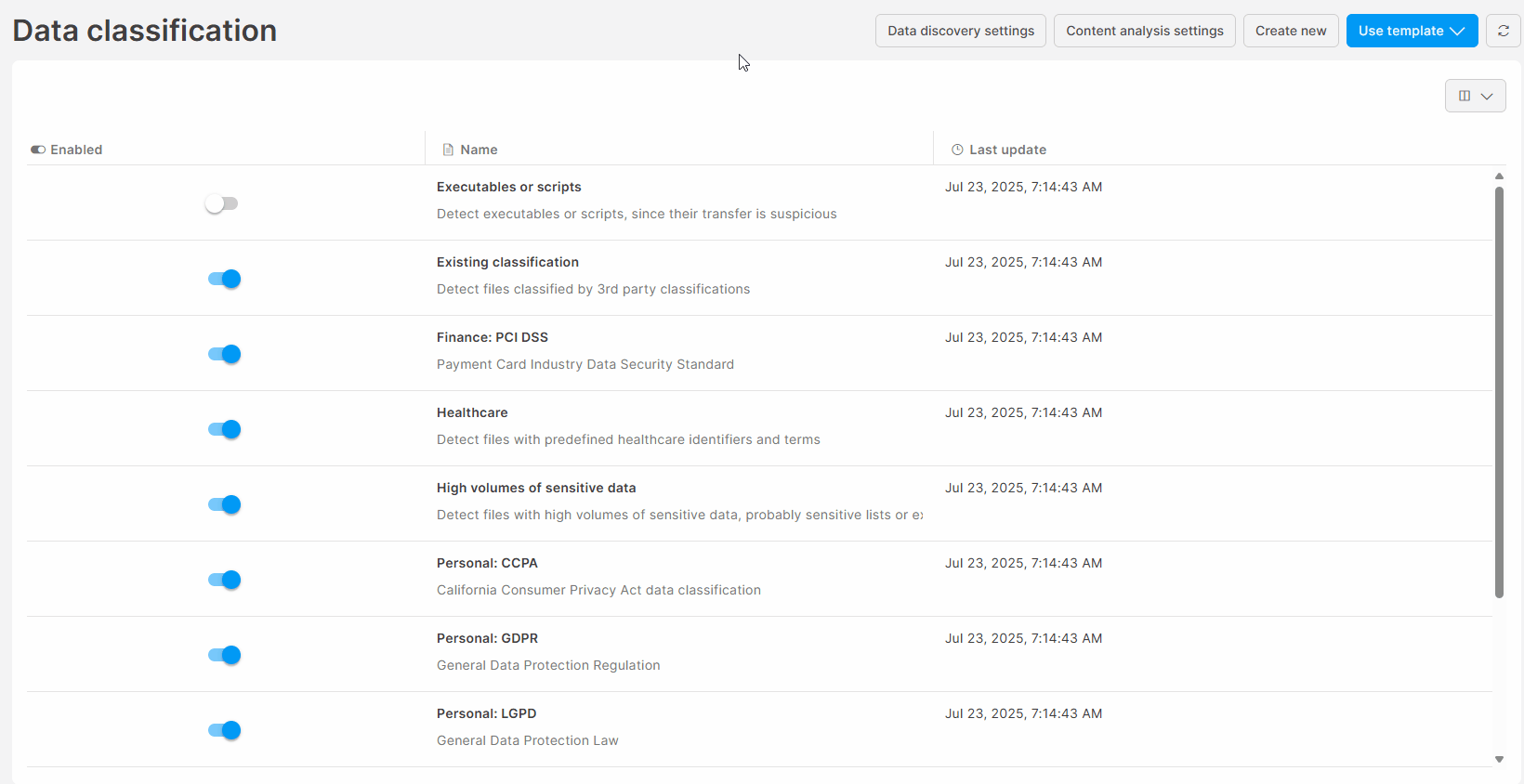Viewport: 1524px width, 784px height.
Task: Click Detect files classified by 3rd party description
Action: point(593,289)
